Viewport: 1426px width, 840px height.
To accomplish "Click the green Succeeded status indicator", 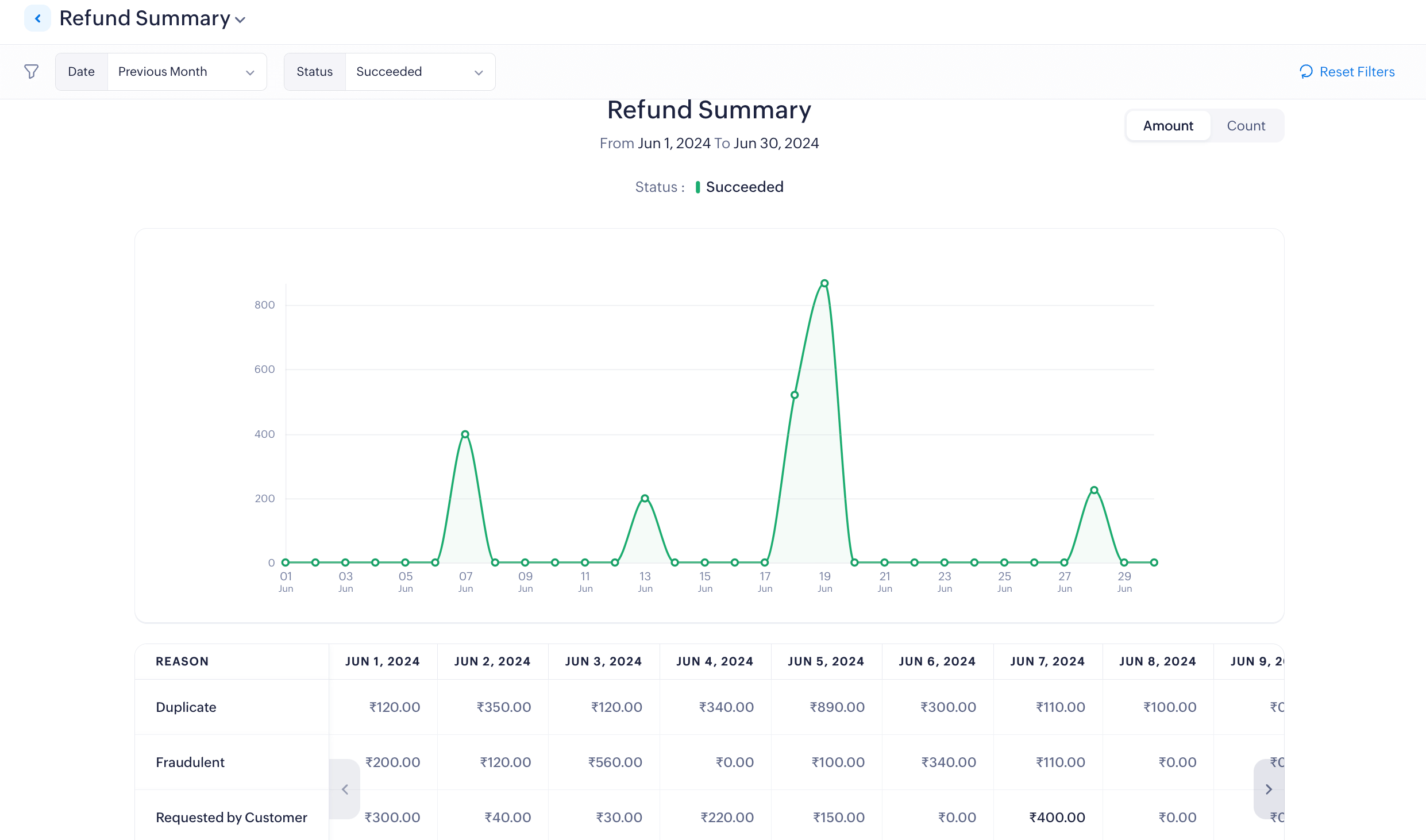I will pos(697,187).
